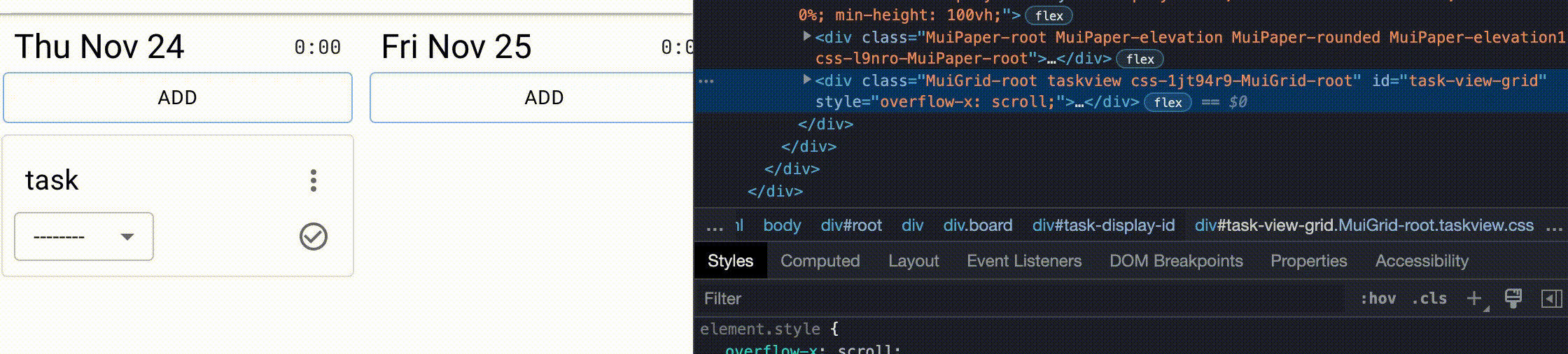Open the DOM Breakpoints tab
The height and width of the screenshot is (354, 1568).
click(x=1176, y=261)
